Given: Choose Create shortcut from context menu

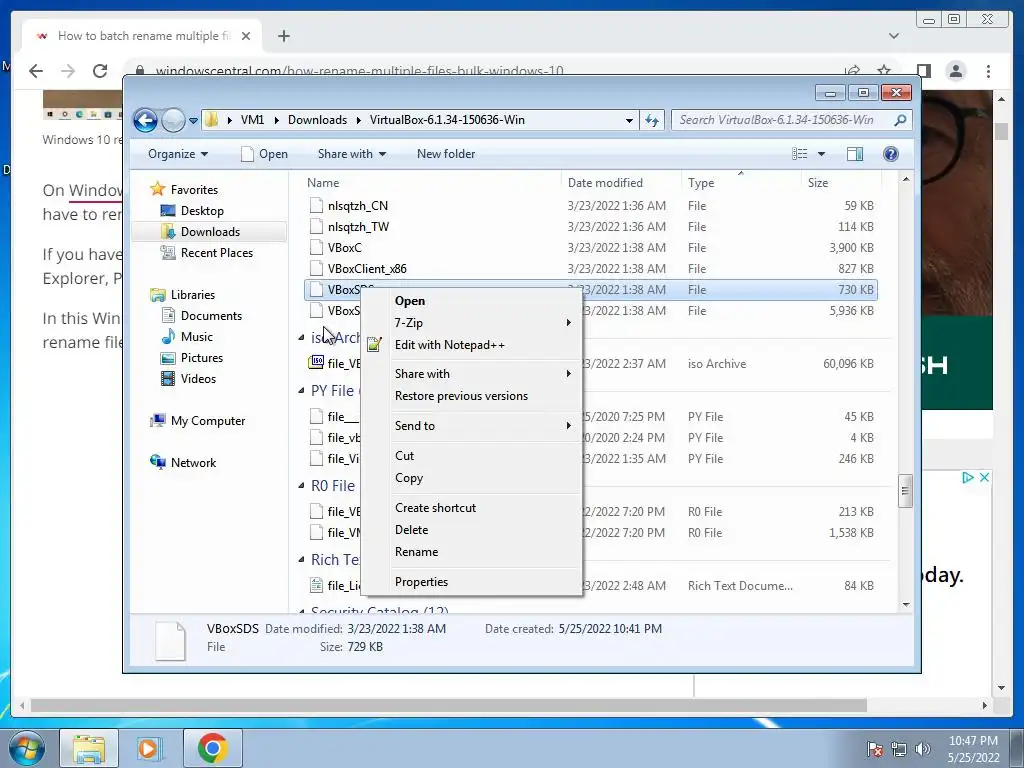Looking at the screenshot, I should [x=471, y=508].
